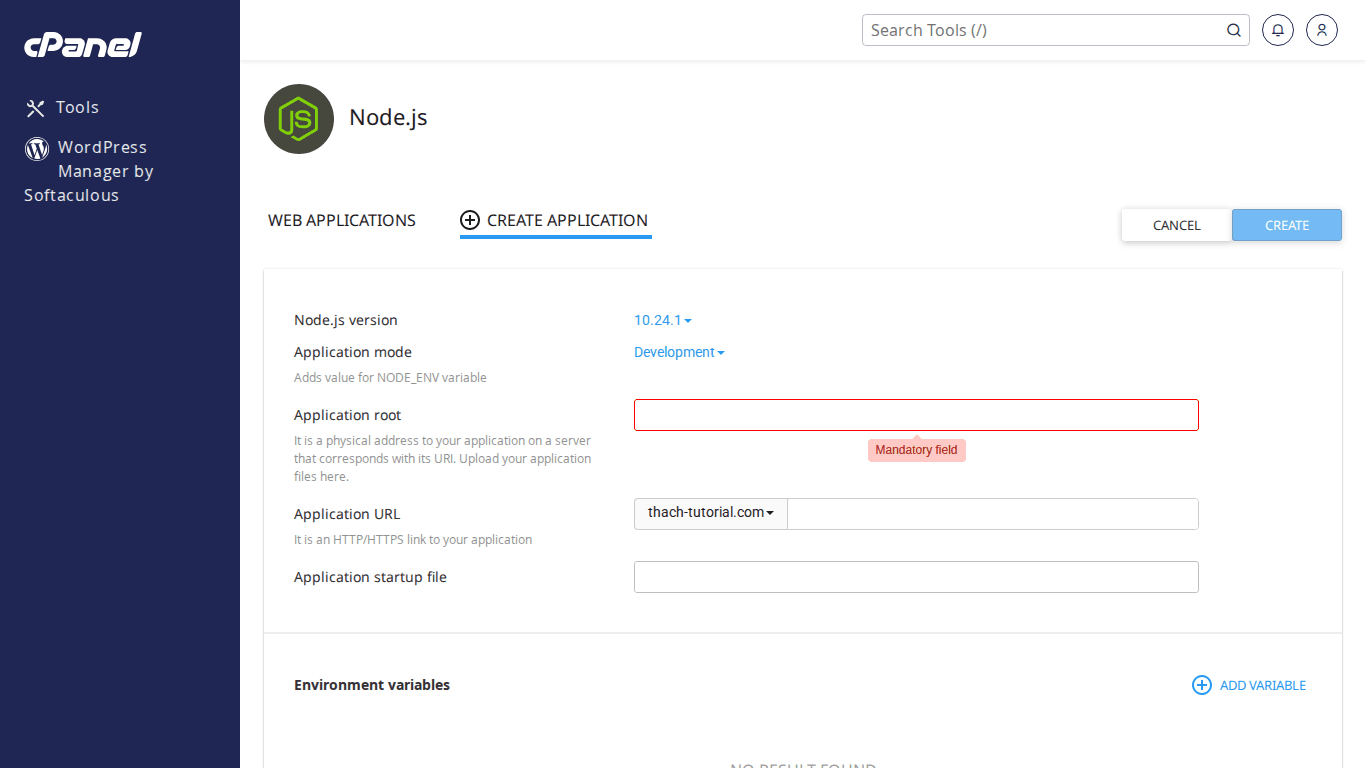1366x768 pixels.
Task: Focus the Application startup file field
Action: [x=915, y=577]
